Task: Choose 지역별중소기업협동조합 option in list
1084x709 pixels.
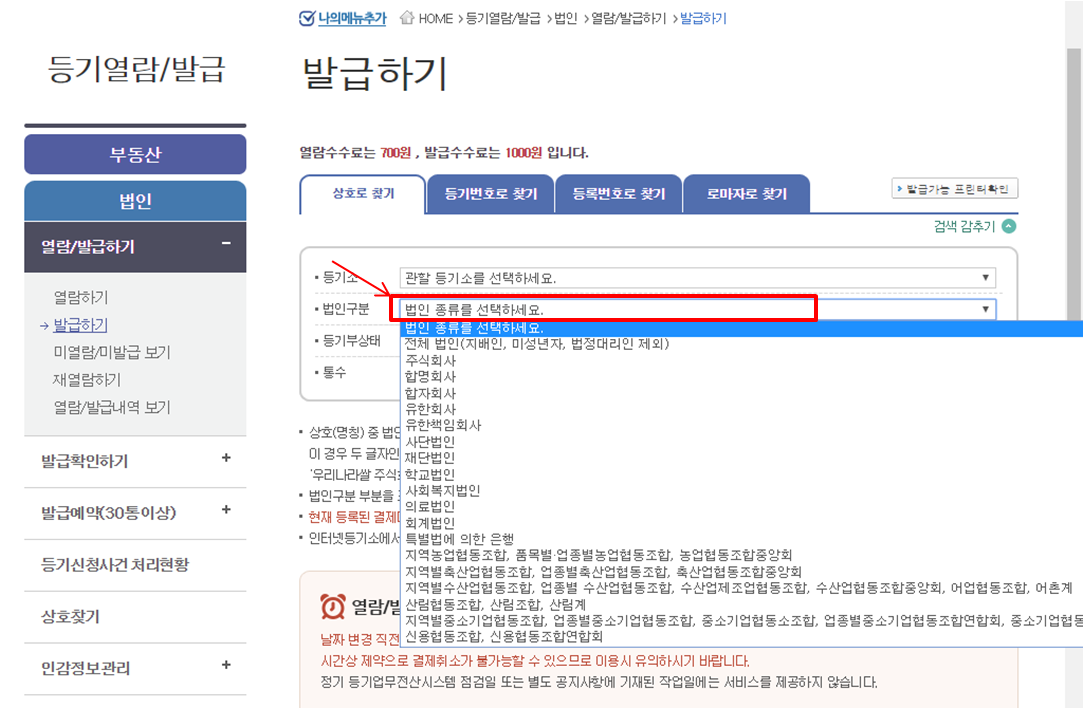Action: point(742,620)
